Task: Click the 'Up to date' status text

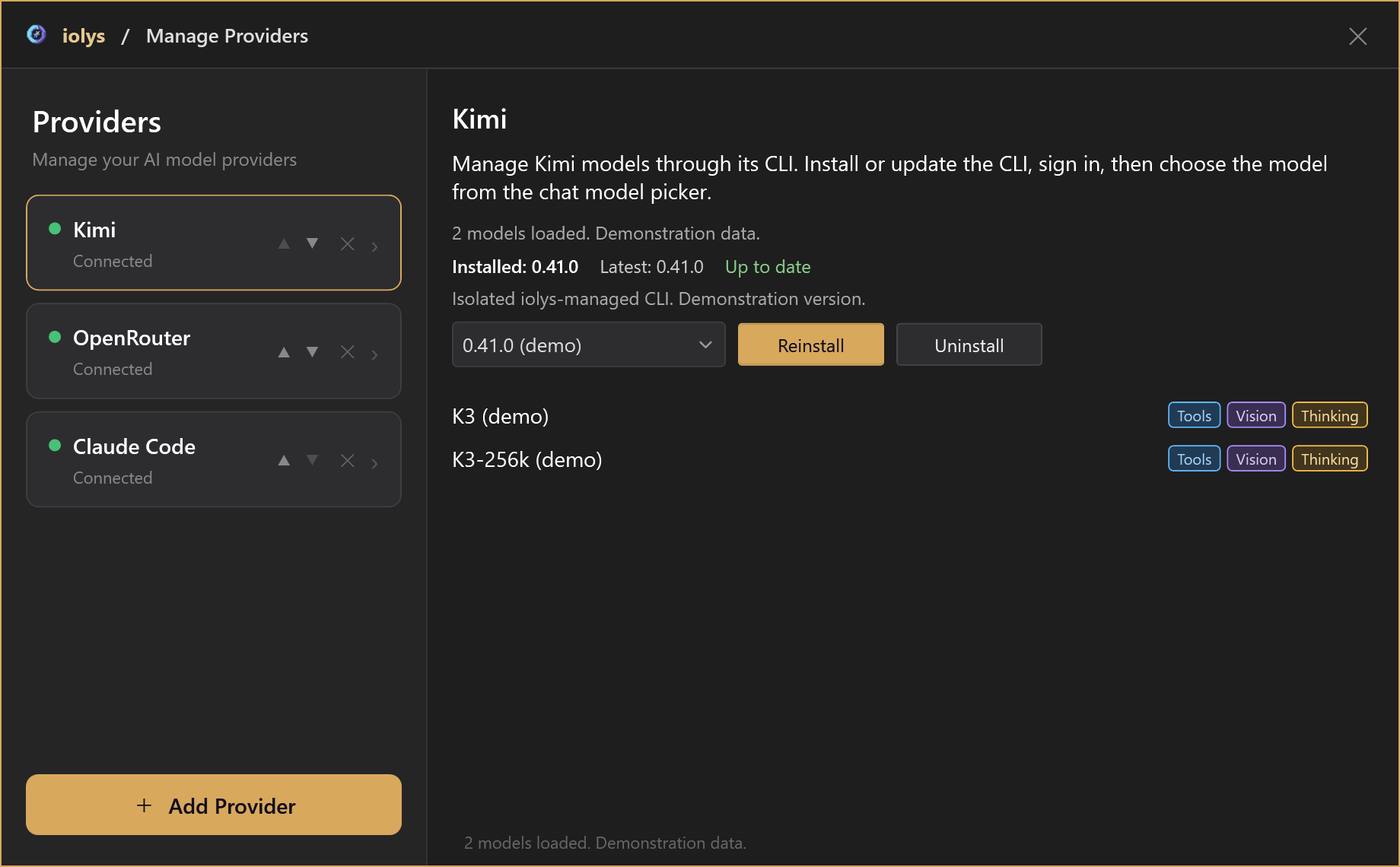Action: (x=768, y=267)
